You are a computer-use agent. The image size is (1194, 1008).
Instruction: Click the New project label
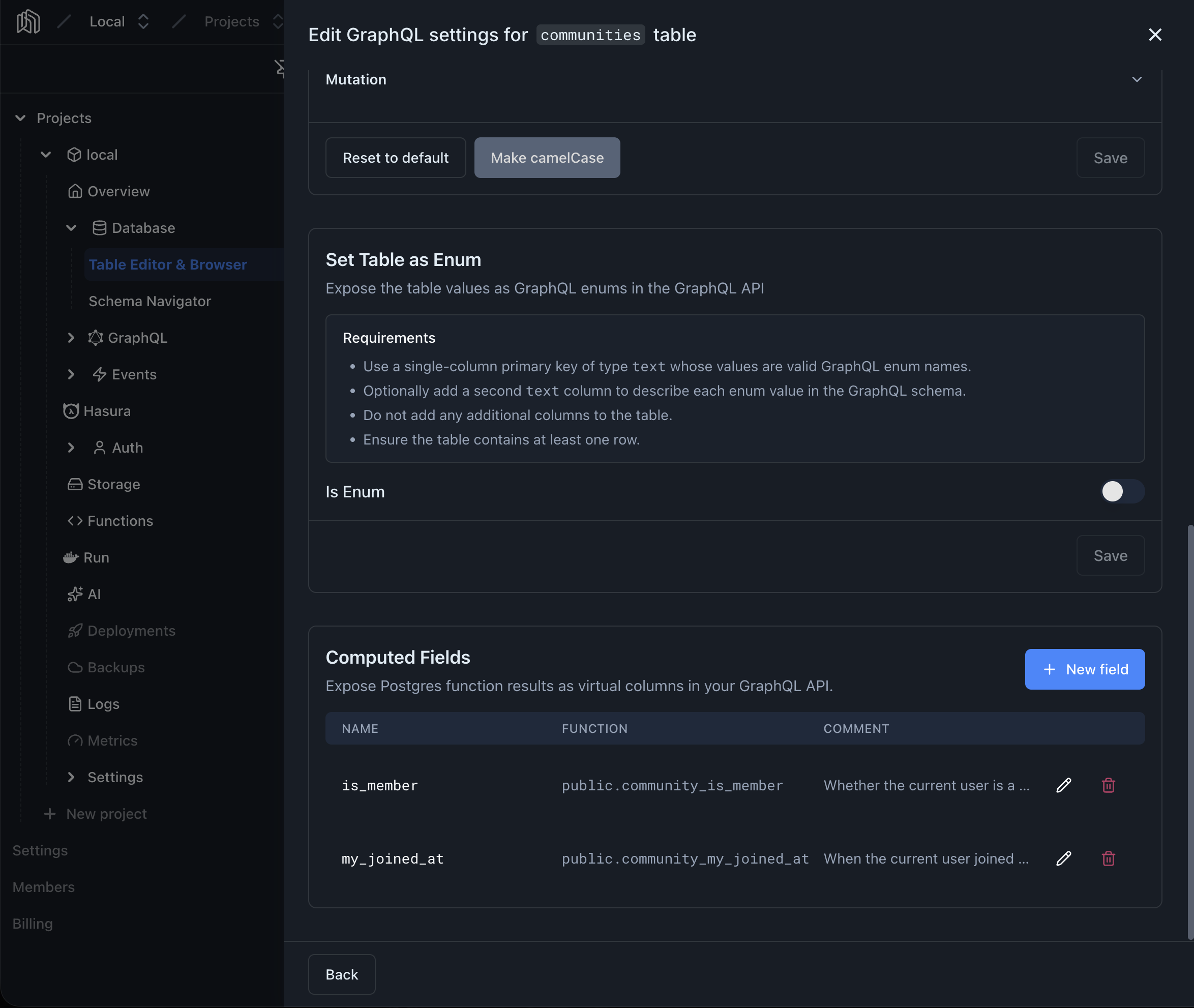tap(106, 814)
